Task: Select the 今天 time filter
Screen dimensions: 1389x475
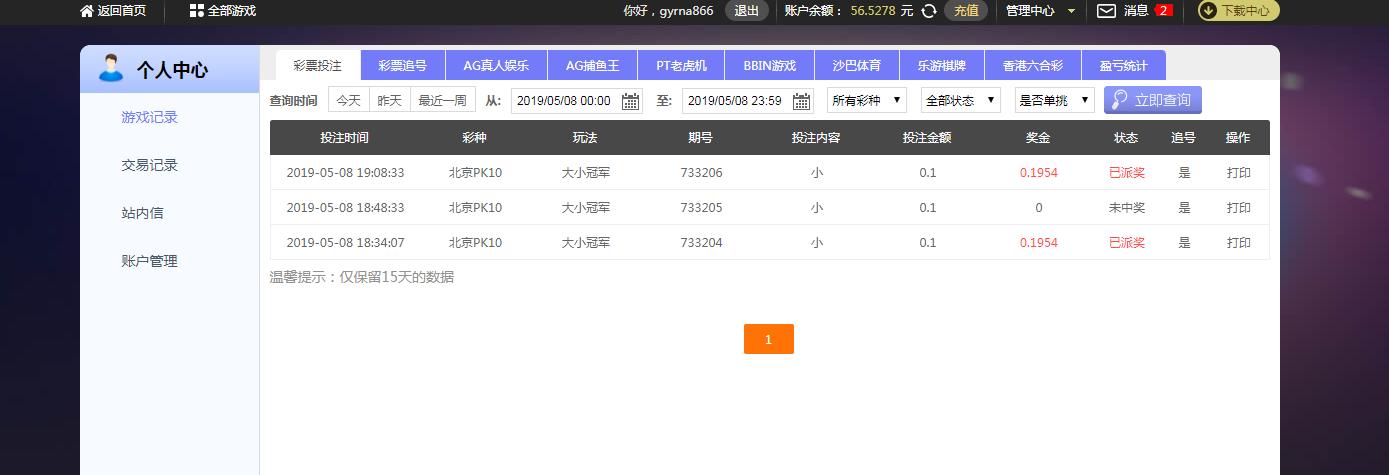Action: 348,101
